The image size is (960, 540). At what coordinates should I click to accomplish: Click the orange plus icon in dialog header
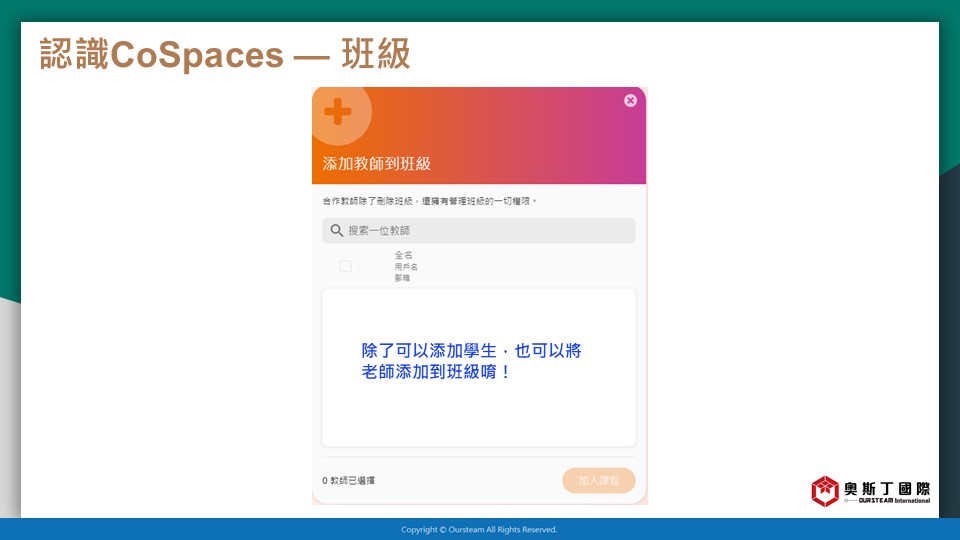click(x=337, y=111)
